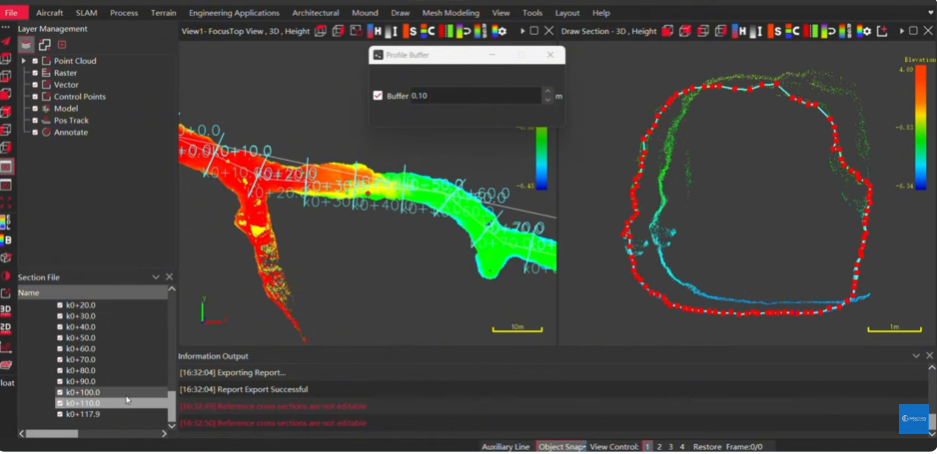Click the red plus icon in Layer Management
Screen dimensions: 937x454
pos(62,44)
